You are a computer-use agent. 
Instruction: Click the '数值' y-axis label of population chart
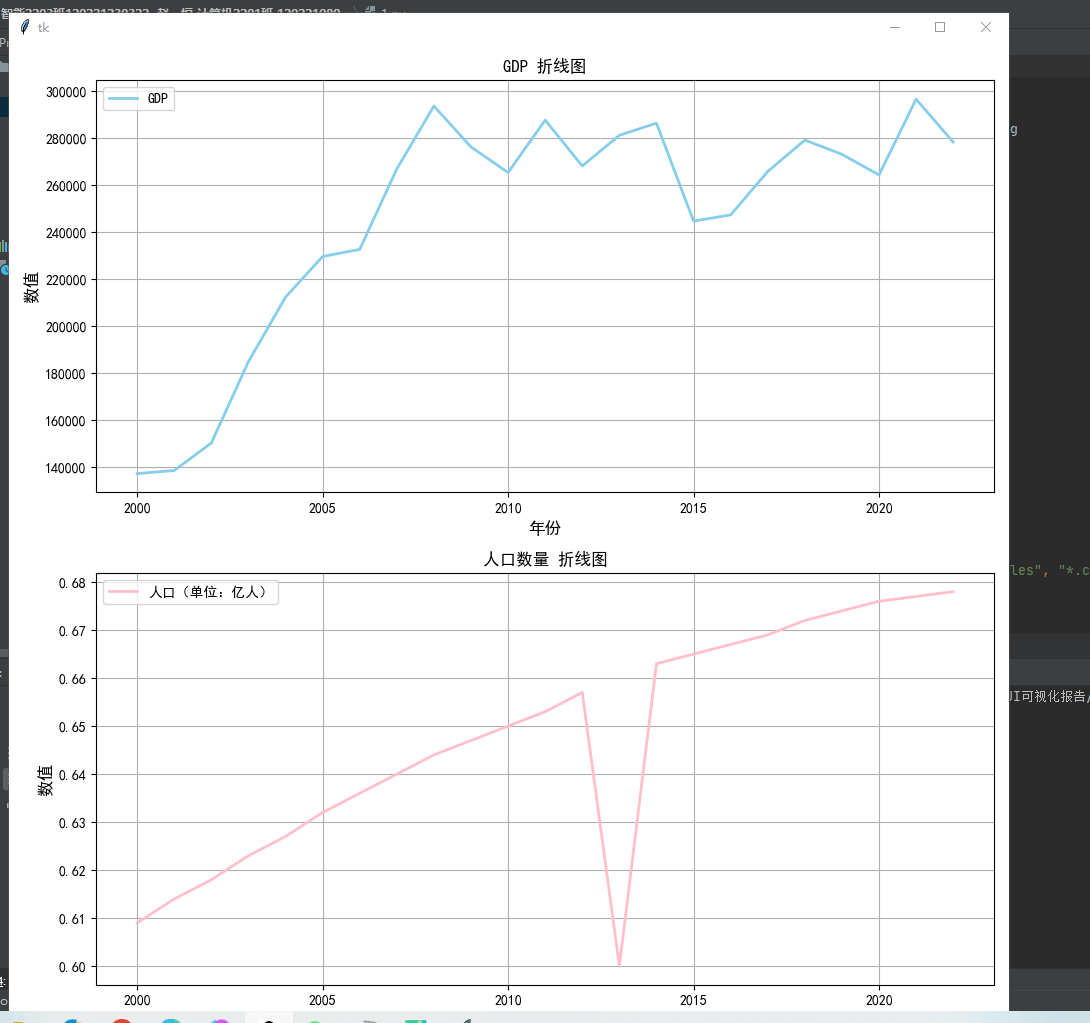coord(45,780)
